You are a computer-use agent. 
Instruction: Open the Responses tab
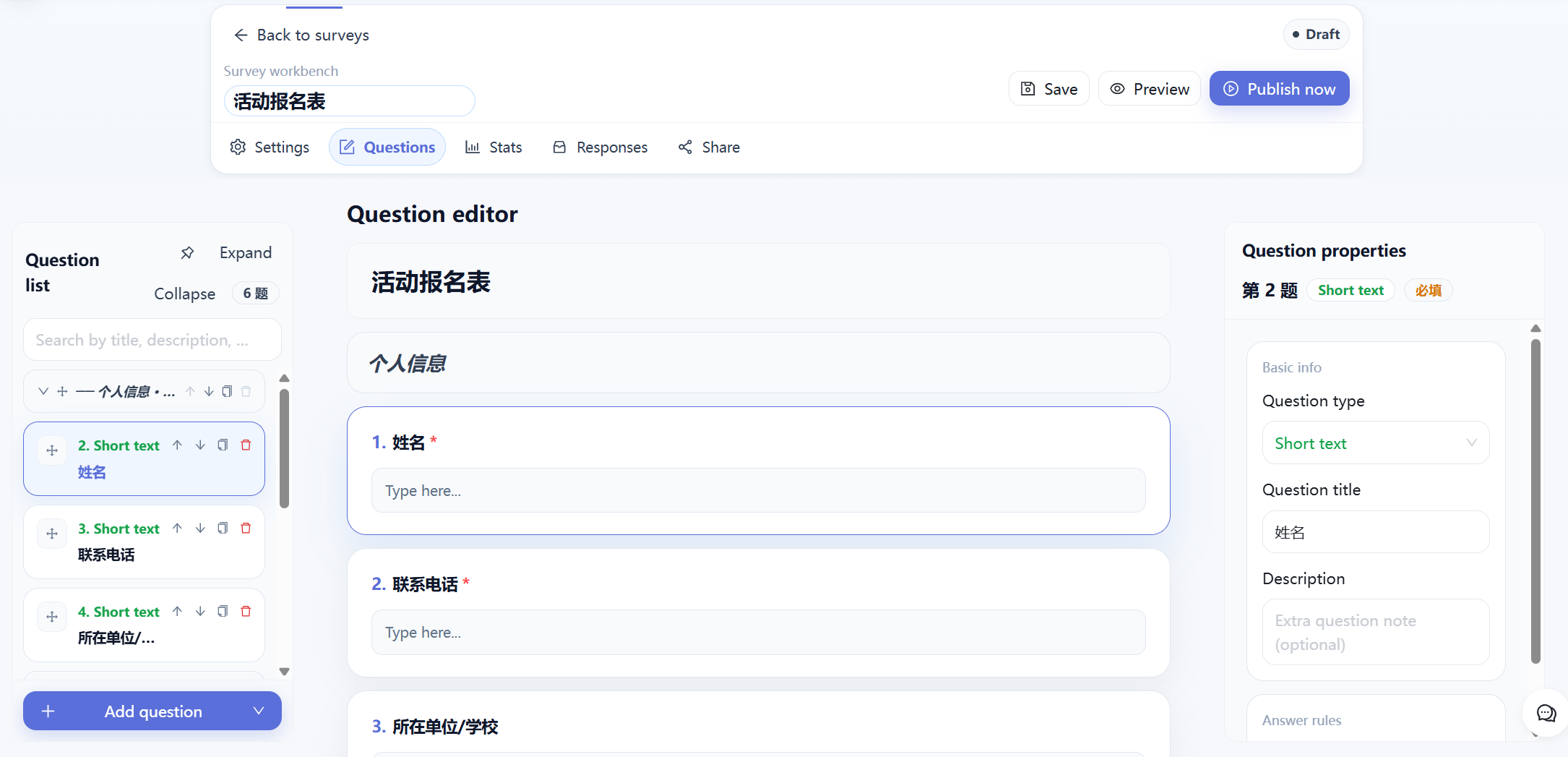click(x=600, y=147)
